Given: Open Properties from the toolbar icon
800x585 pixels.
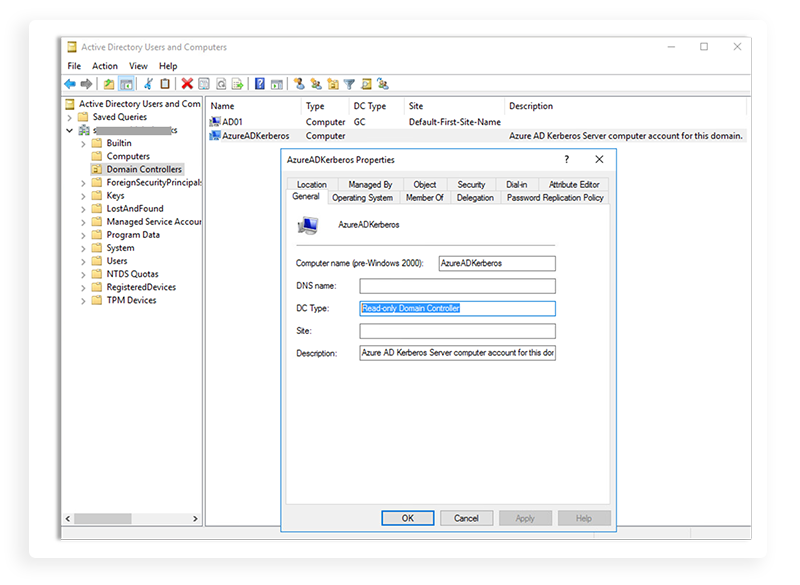Looking at the screenshot, I should 204,84.
